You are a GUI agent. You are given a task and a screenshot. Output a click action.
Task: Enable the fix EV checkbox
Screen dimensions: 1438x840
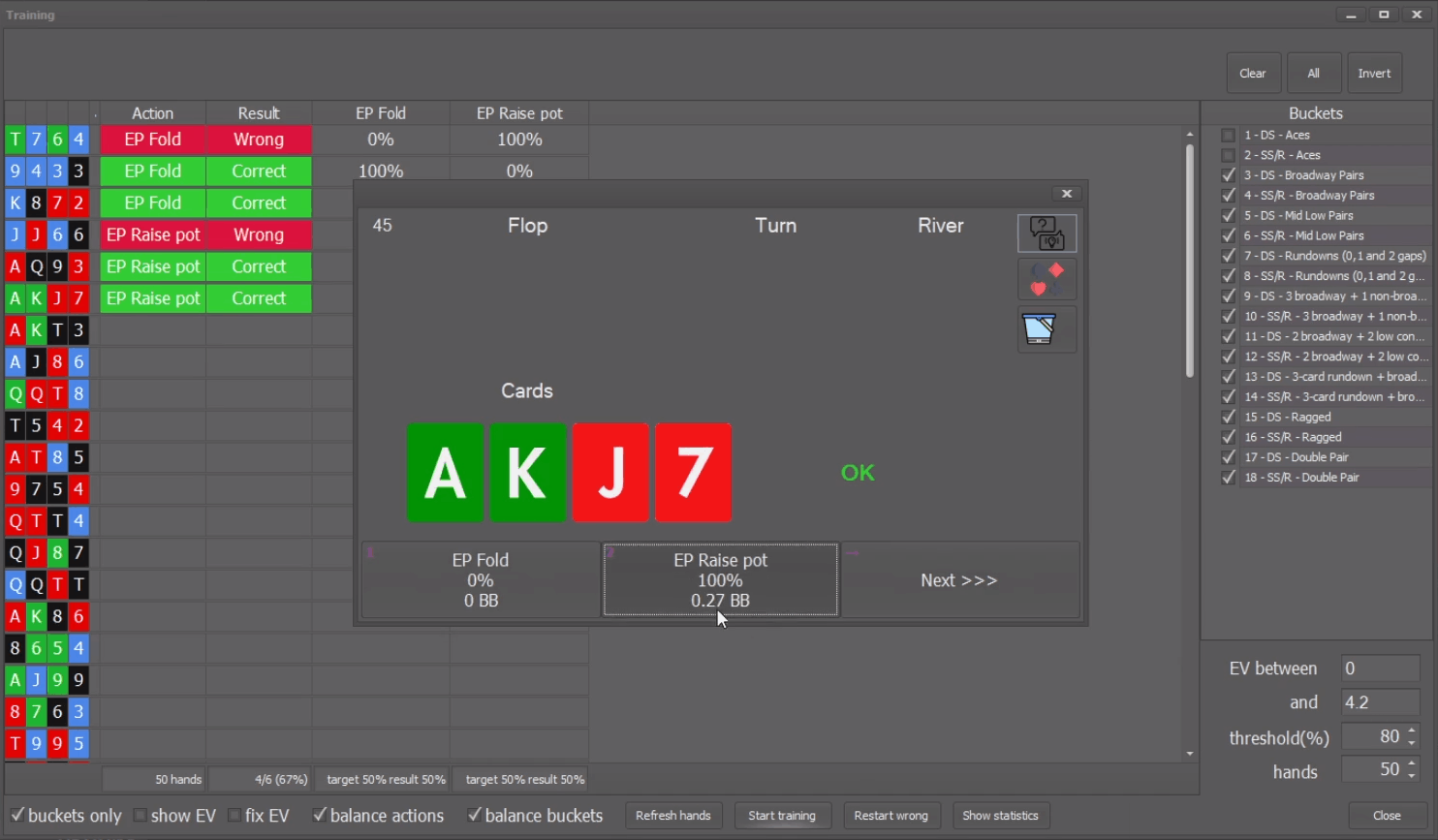(x=234, y=815)
